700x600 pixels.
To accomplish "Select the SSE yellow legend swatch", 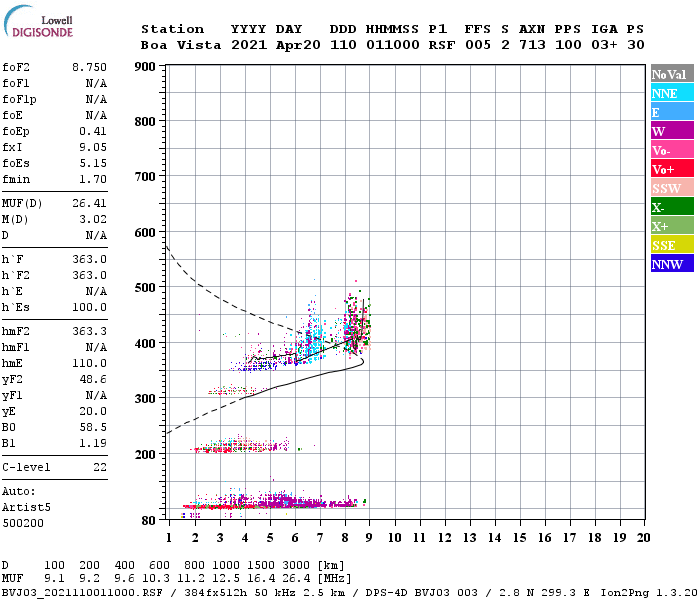I will point(672,245).
